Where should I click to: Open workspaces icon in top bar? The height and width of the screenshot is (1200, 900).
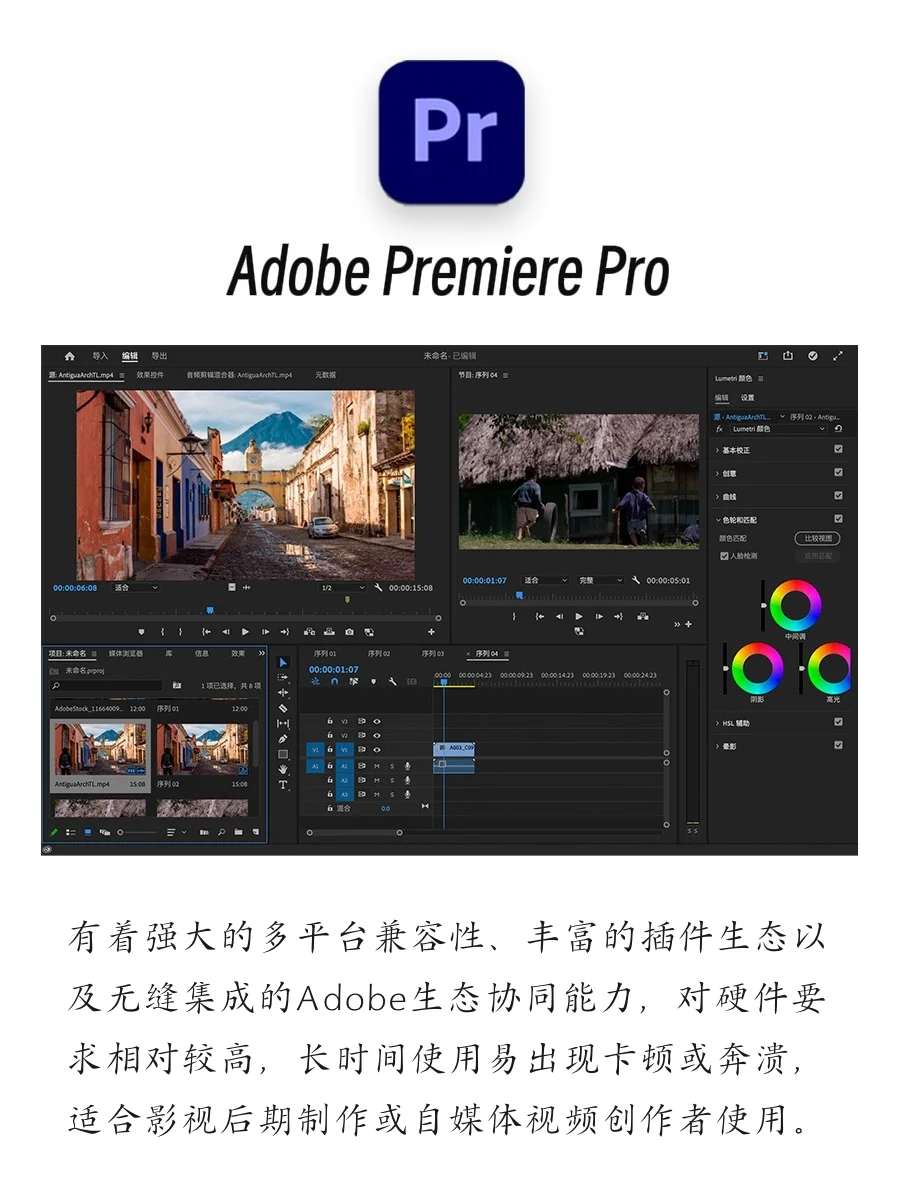763,356
